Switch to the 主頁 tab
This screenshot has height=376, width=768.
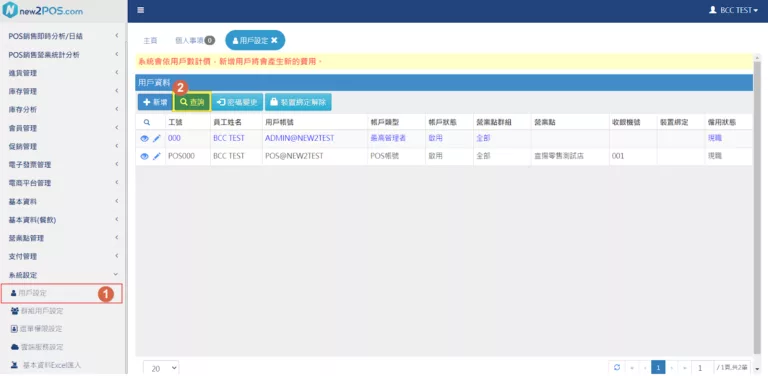[150, 41]
